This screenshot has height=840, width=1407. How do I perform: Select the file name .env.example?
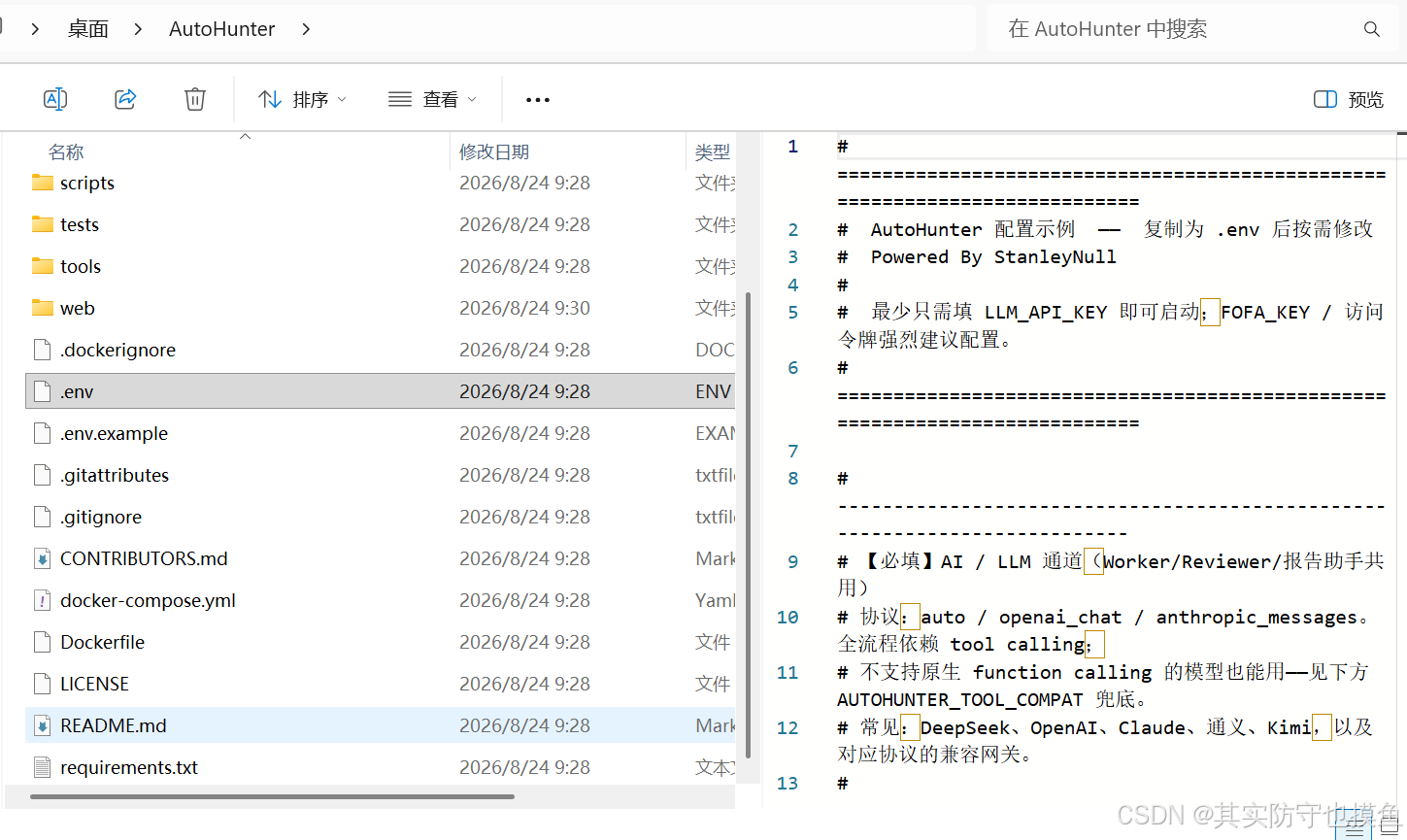(114, 433)
